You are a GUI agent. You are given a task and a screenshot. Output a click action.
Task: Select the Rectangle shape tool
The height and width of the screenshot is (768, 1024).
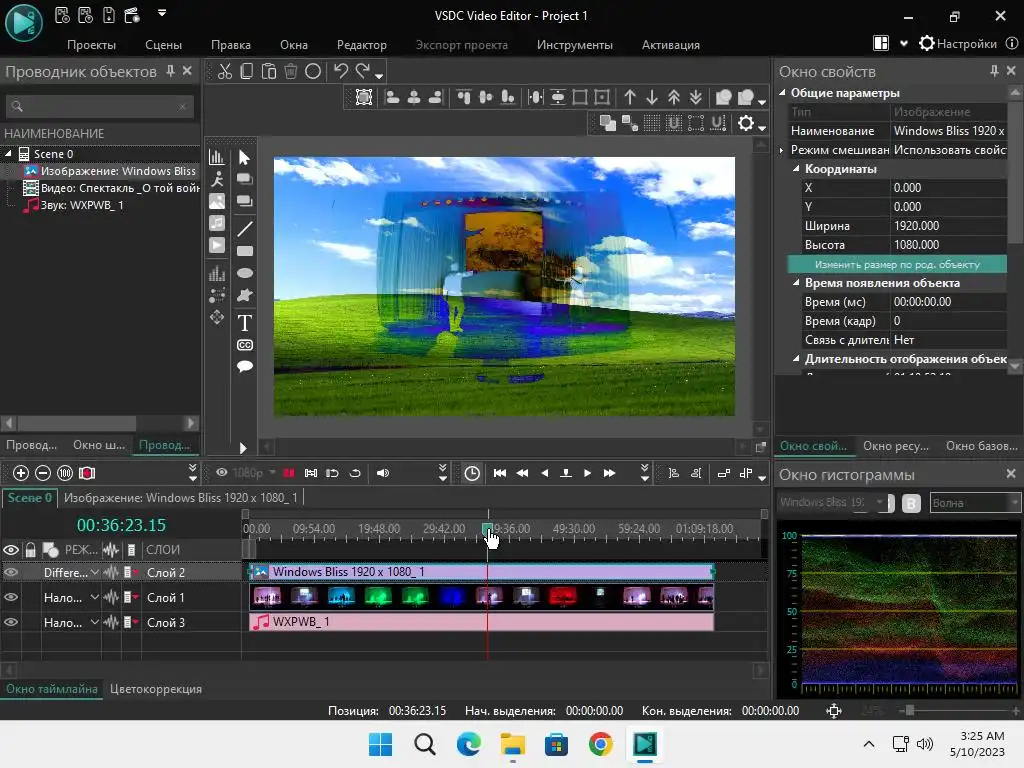pos(245,251)
